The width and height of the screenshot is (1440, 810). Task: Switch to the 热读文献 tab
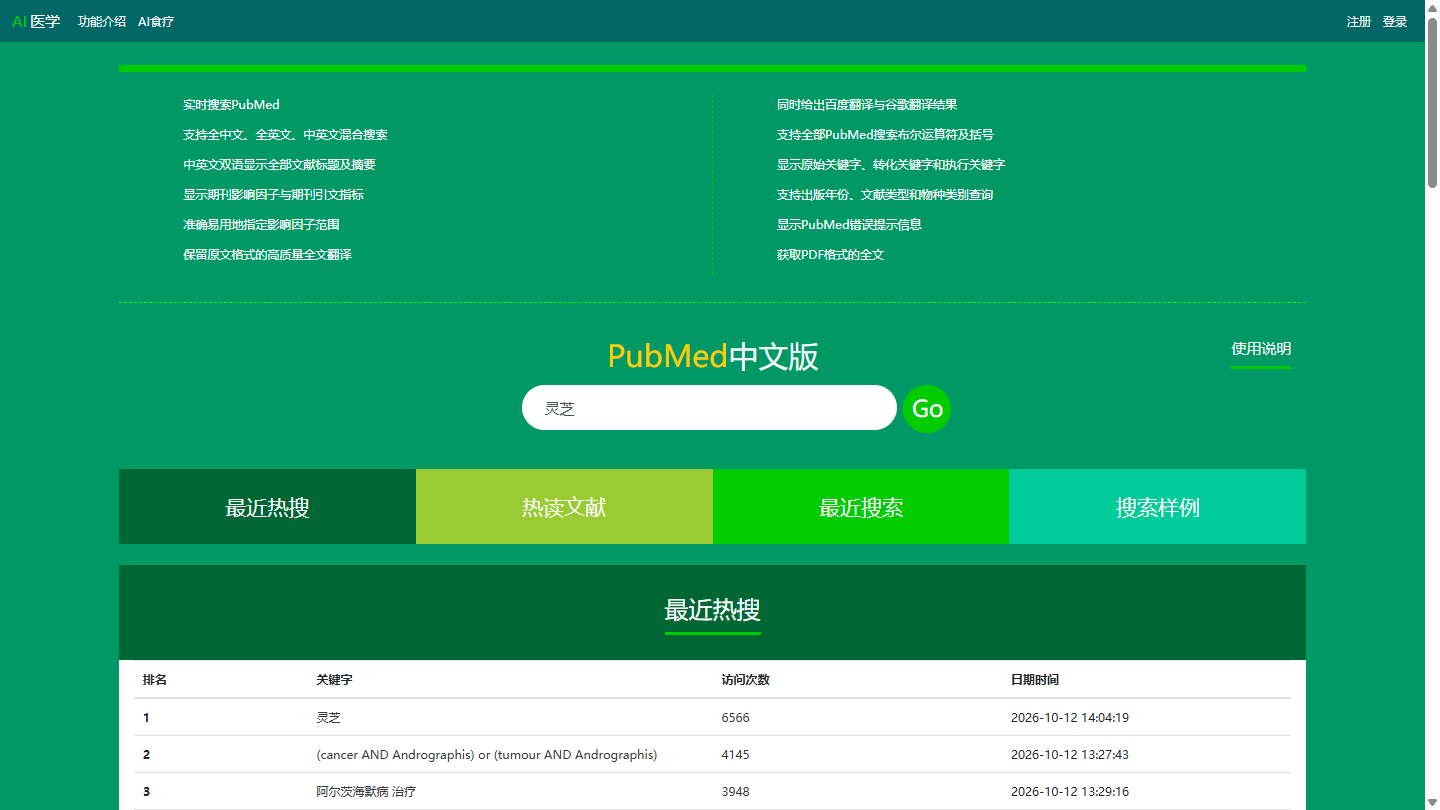click(564, 507)
